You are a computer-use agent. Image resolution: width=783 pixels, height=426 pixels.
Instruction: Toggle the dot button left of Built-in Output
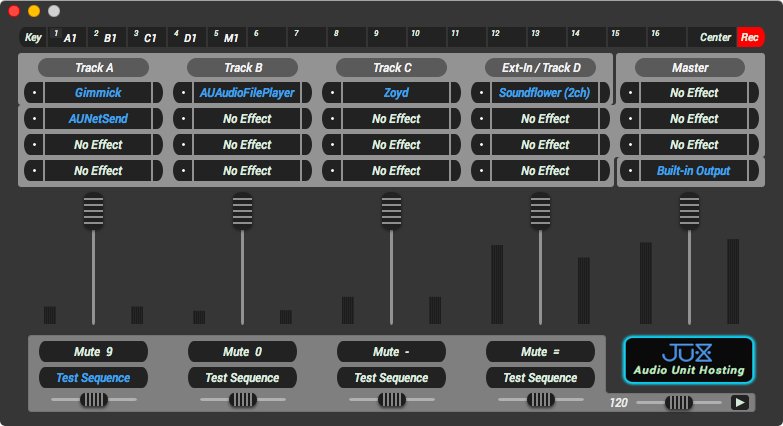630,171
